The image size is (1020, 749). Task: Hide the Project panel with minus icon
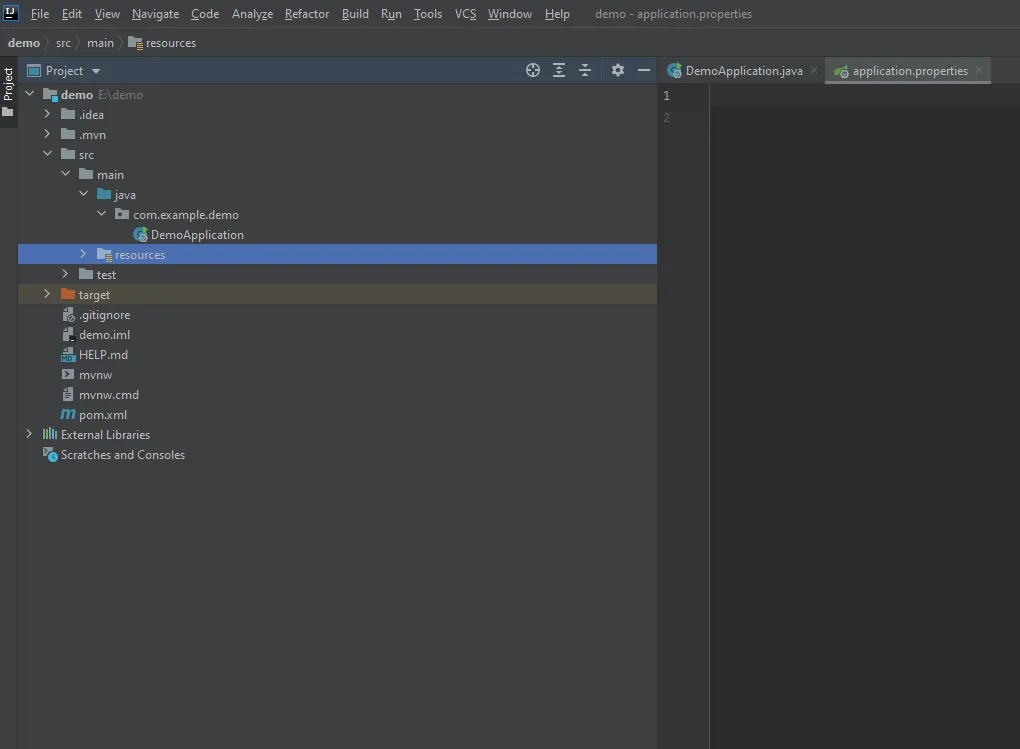644,70
